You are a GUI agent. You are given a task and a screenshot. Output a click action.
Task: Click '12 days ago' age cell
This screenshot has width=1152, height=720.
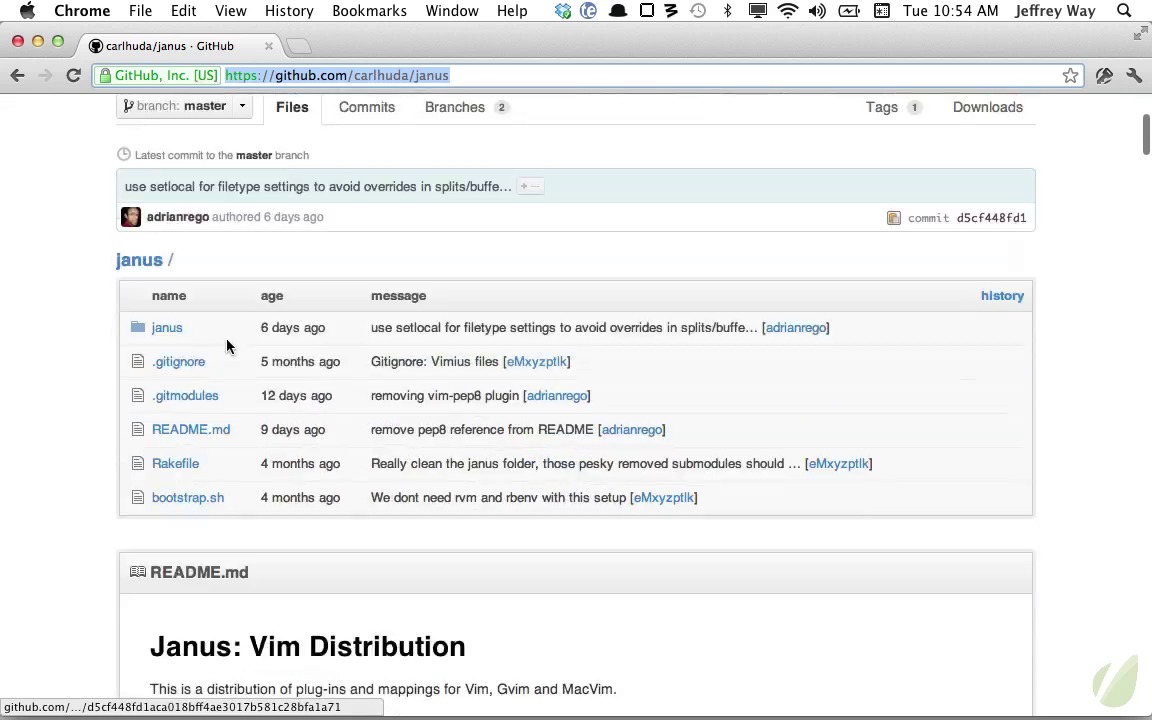click(296, 395)
